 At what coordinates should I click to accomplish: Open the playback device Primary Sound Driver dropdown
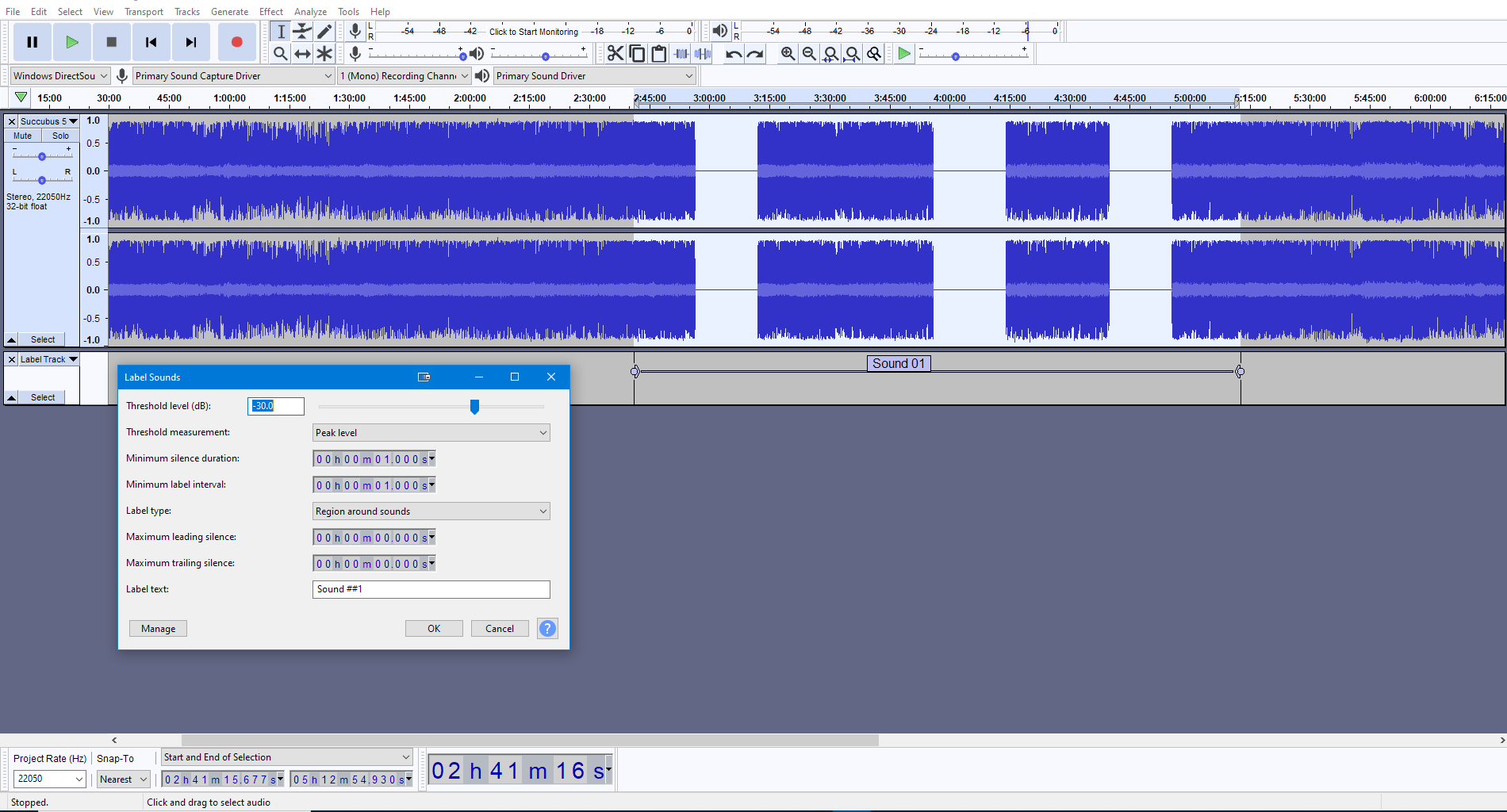coord(595,75)
